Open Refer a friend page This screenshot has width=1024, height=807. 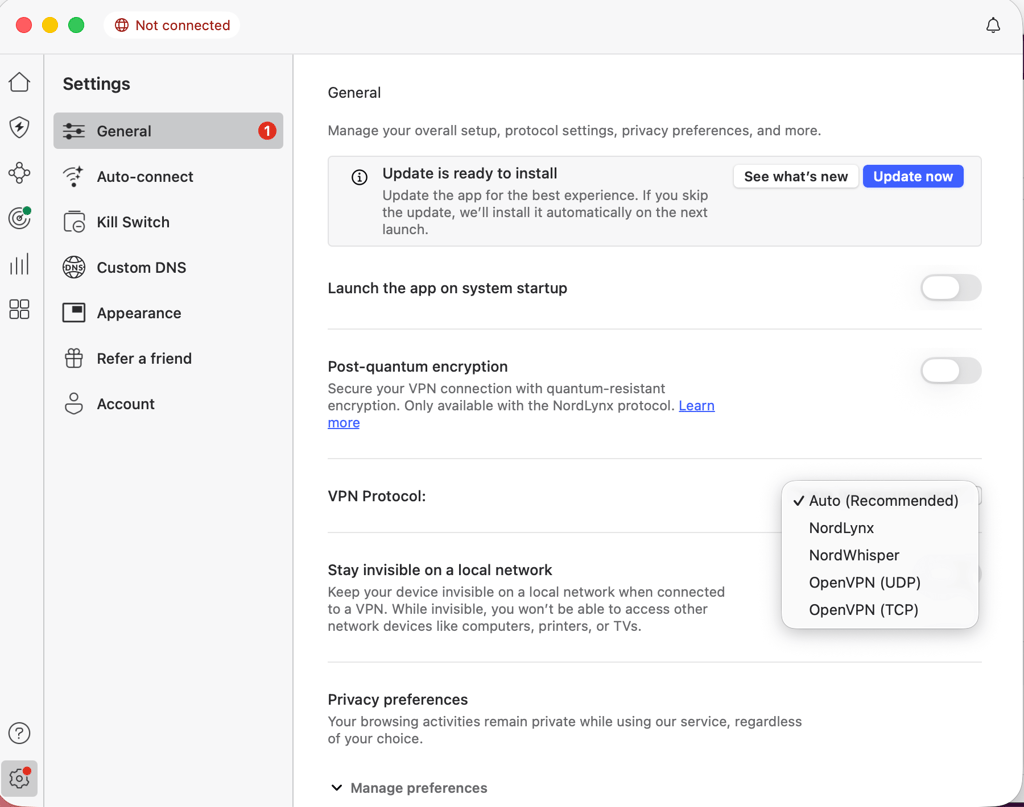[x=168, y=358]
